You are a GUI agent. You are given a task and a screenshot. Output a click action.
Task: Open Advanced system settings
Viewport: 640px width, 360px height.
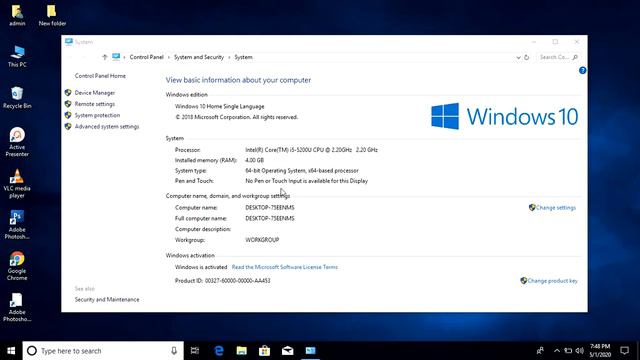(x=107, y=127)
